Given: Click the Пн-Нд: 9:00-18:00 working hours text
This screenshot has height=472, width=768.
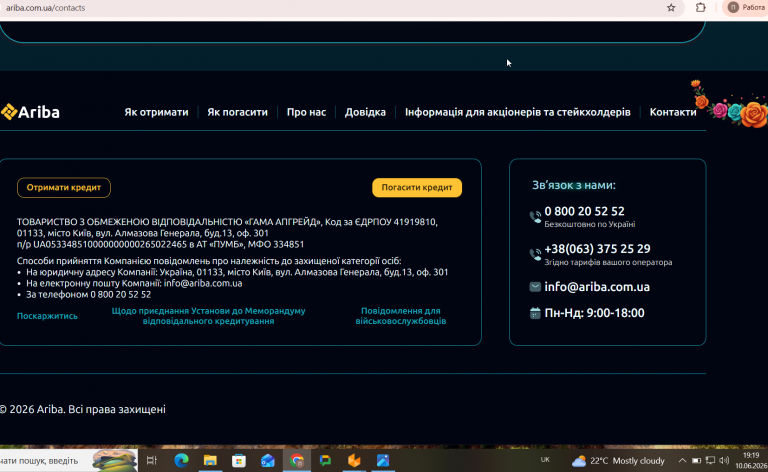Looking at the screenshot, I should pyautogui.click(x=594, y=313).
